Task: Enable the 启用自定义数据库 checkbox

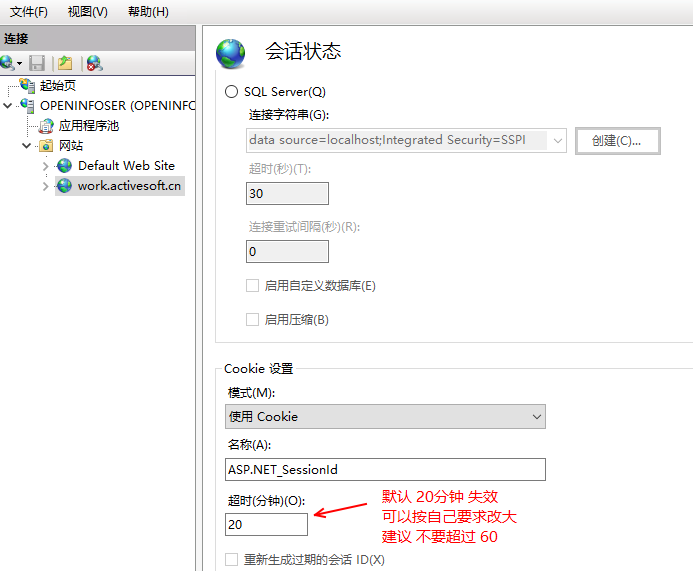Action: click(253, 286)
